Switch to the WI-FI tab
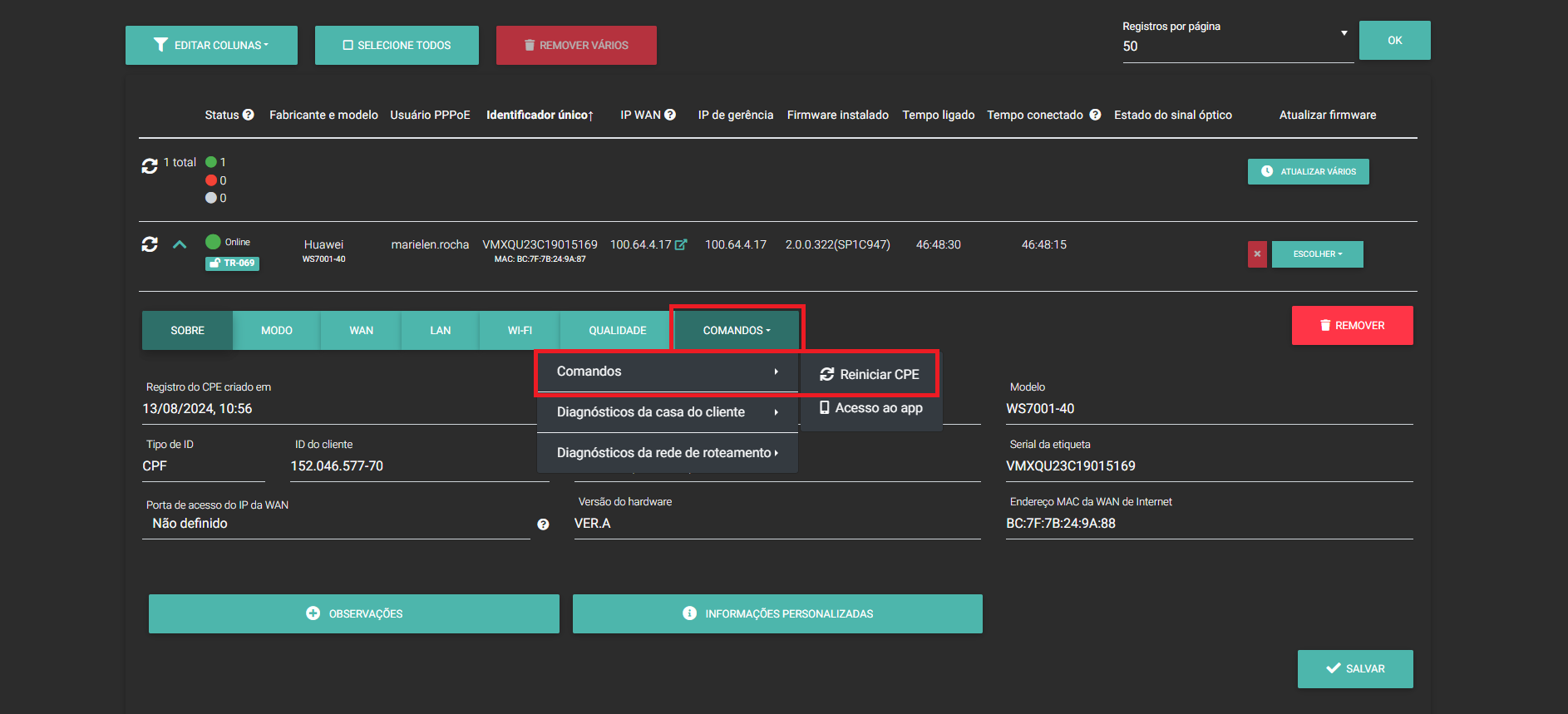The width and height of the screenshot is (1568, 714). point(520,331)
